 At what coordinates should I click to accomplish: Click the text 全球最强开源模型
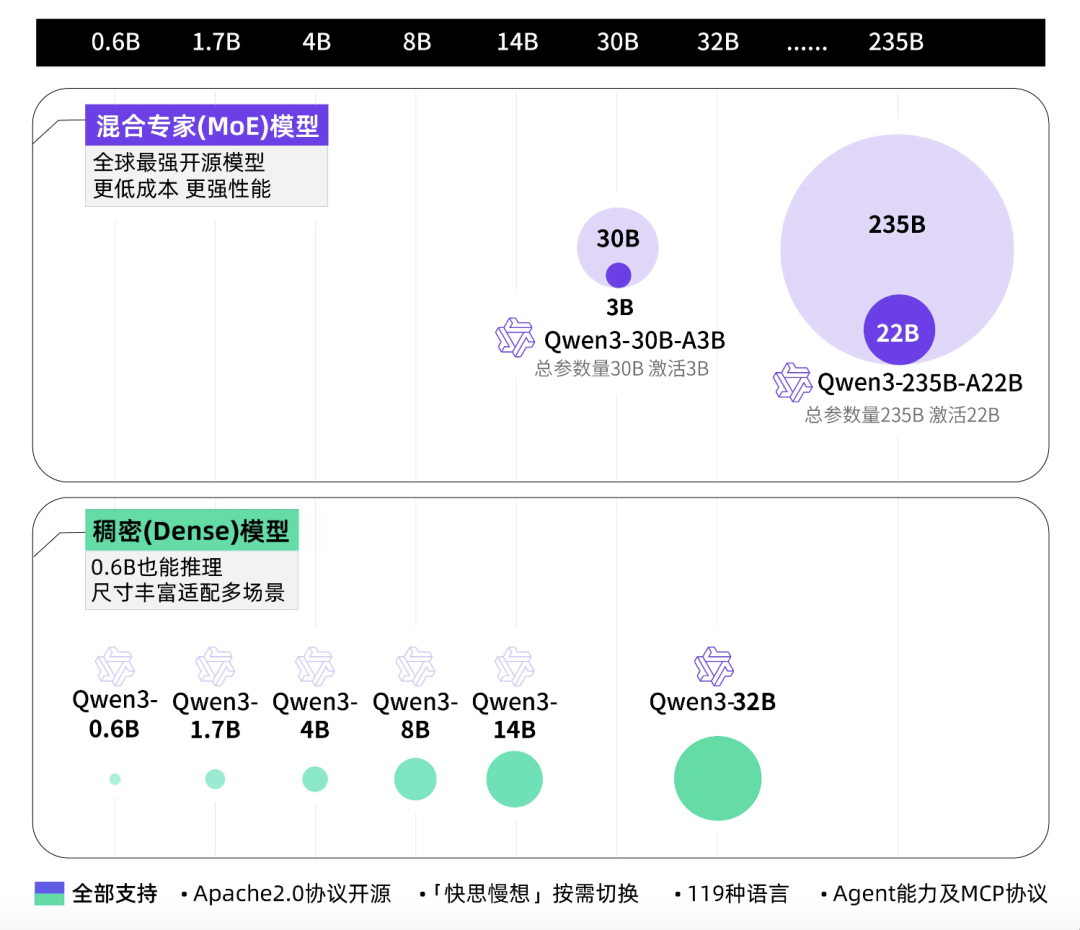179,163
